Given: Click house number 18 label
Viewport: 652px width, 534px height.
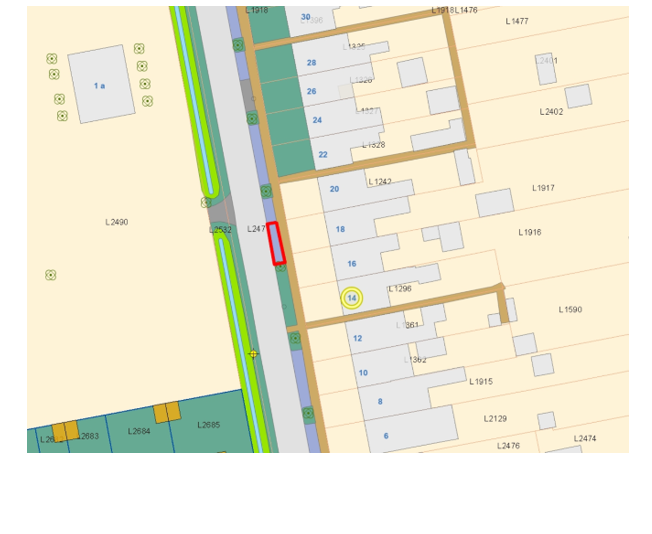Looking at the screenshot, I should [x=340, y=229].
